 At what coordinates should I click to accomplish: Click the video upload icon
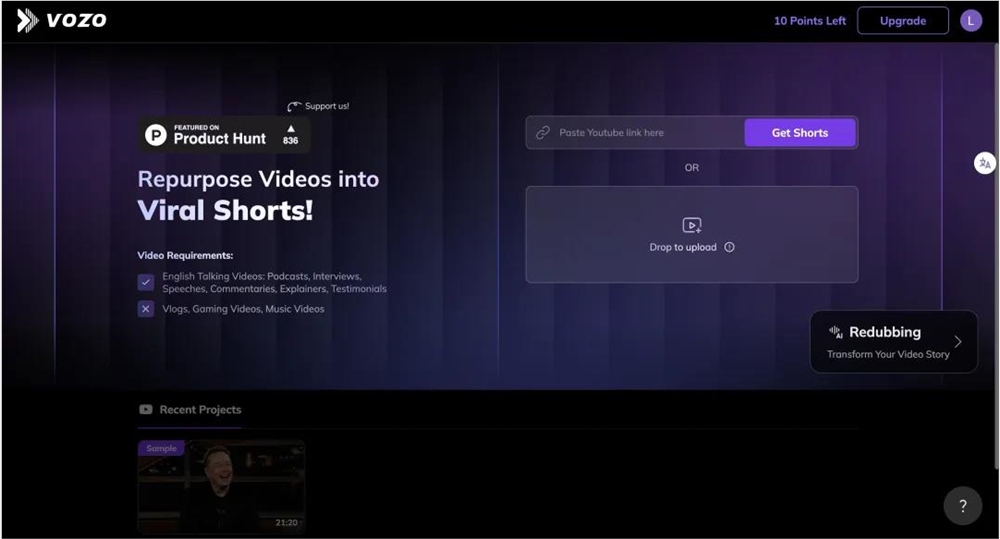click(x=691, y=225)
